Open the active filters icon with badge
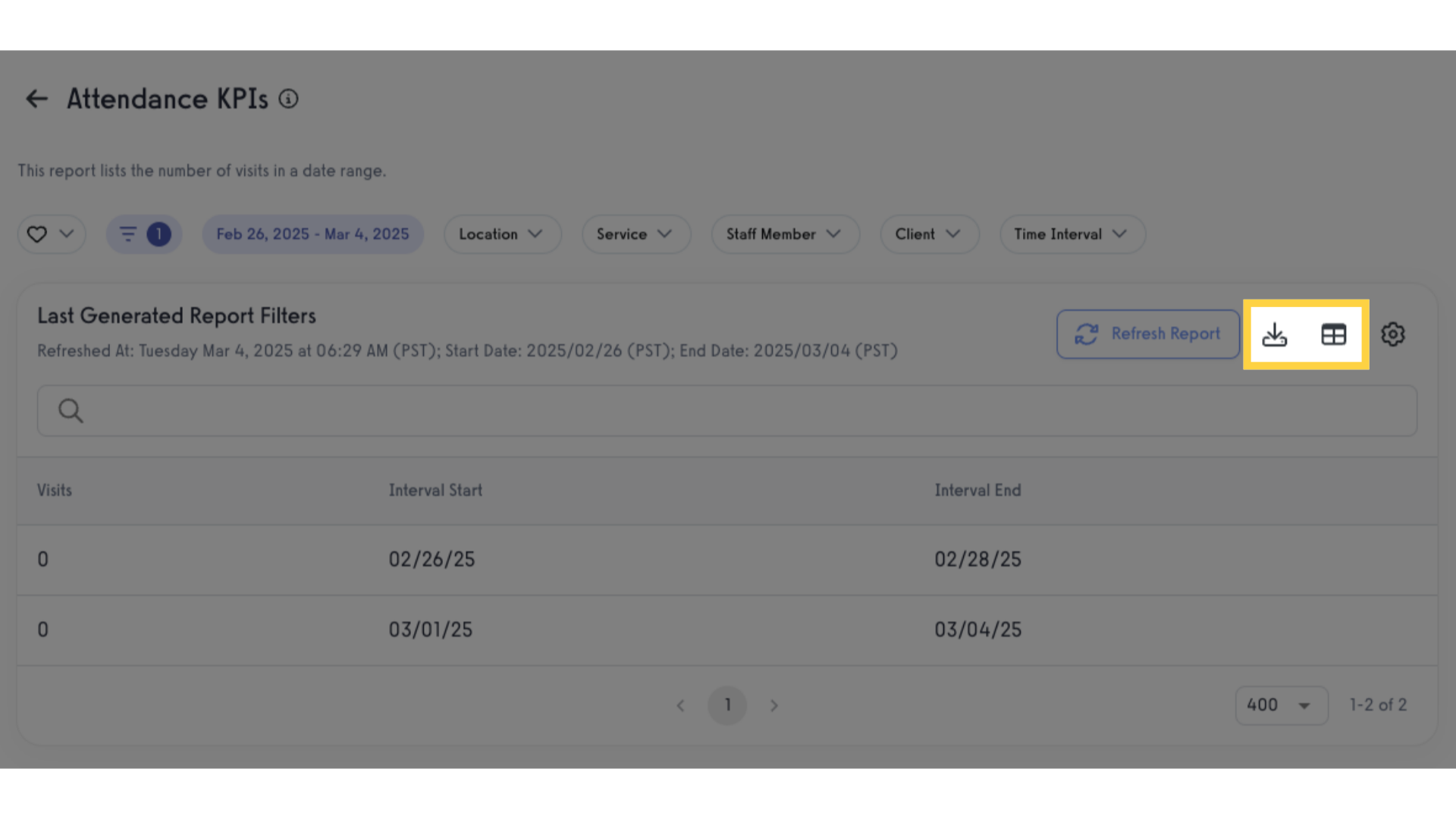The width and height of the screenshot is (1456, 819). (144, 234)
